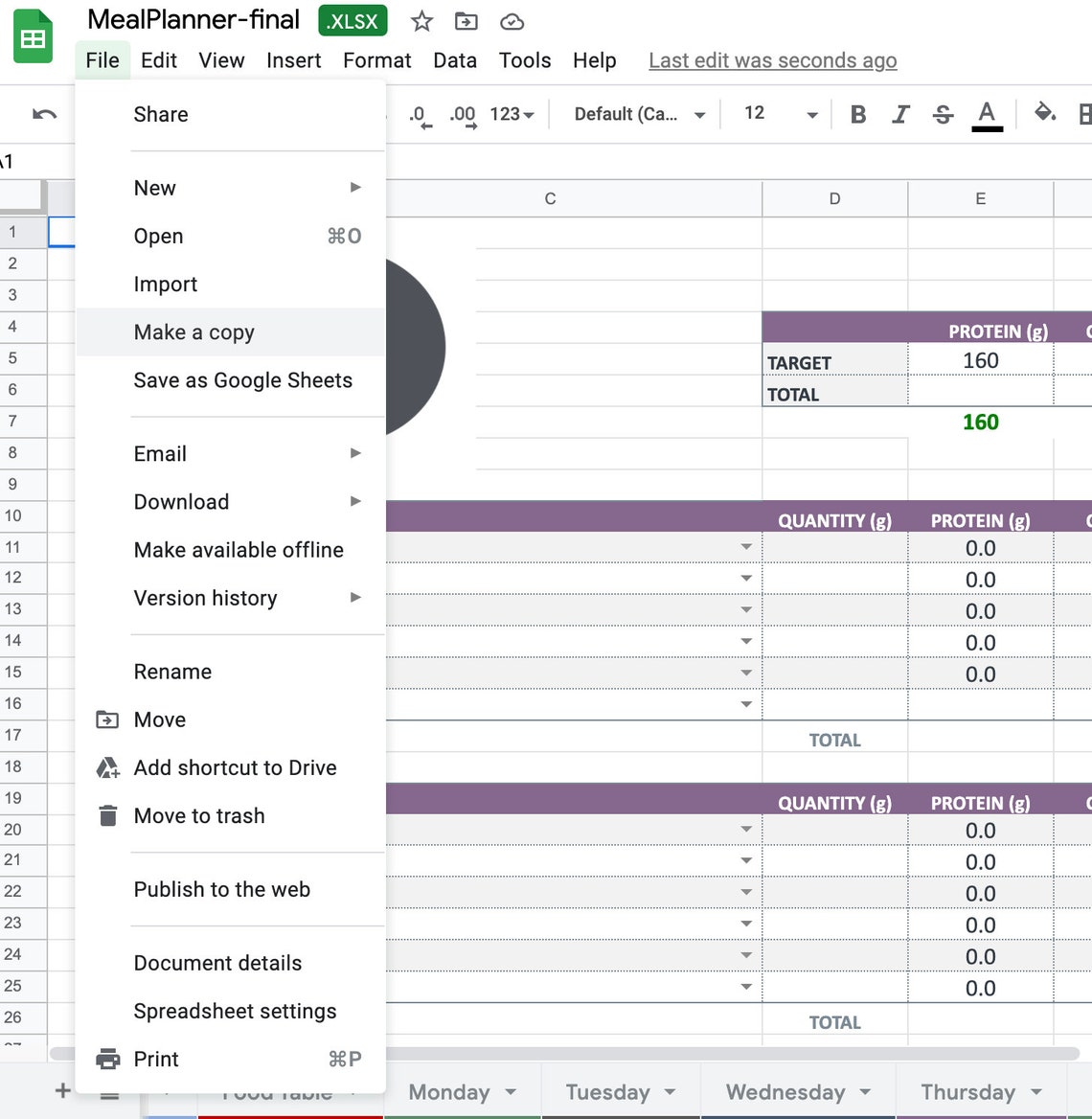Choose Open from File menu
Viewport: 1092px width, 1119px height.
pos(231,237)
